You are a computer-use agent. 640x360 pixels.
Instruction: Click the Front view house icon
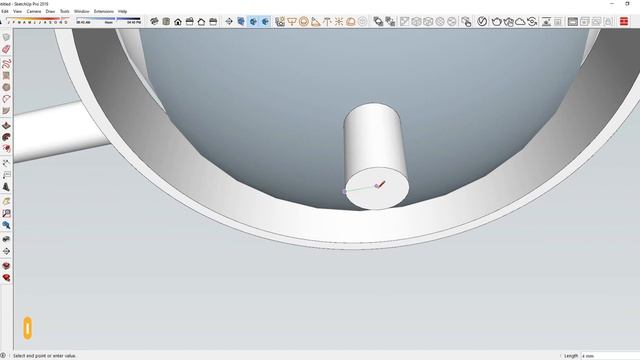pos(178,22)
